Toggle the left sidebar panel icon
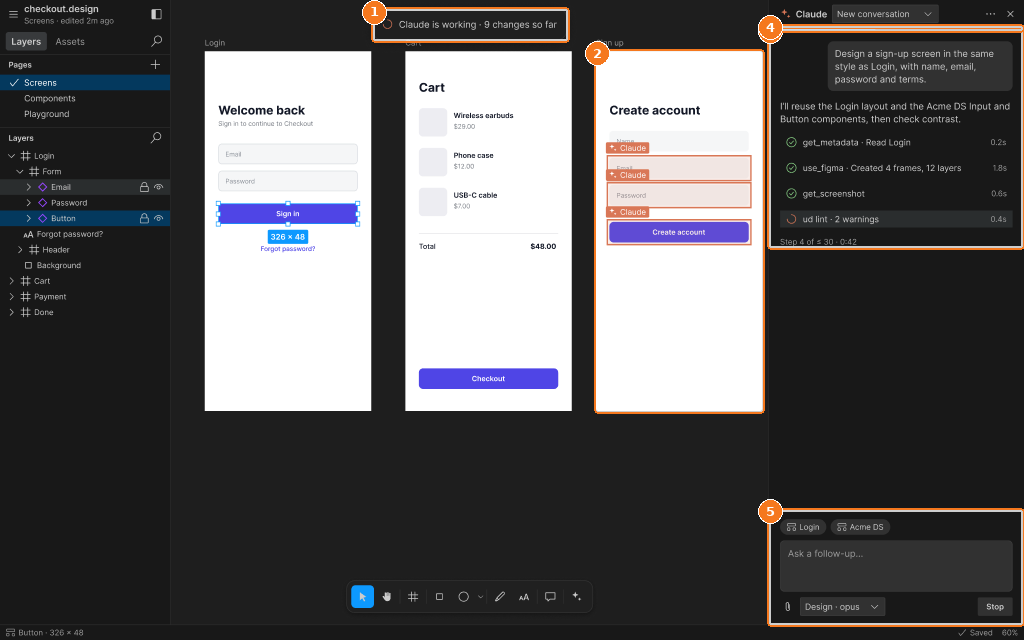The height and width of the screenshot is (640, 1024). click(156, 14)
